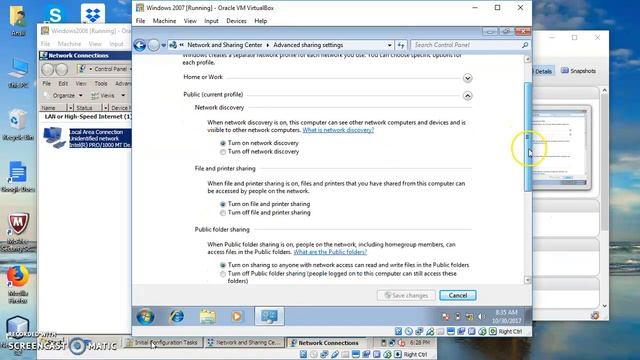640x360 pixels.
Task: Select Turn on sharing for Public folders
Action: (x=223, y=265)
